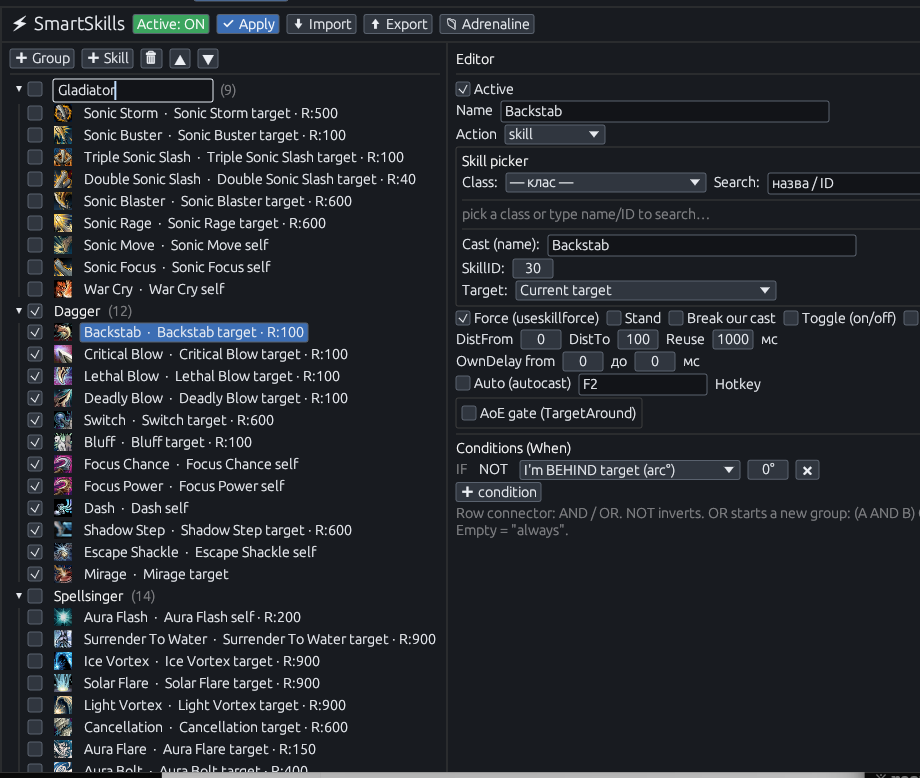Select Surrender To Water skill row
This screenshot has width=920, height=778.
point(259,640)
